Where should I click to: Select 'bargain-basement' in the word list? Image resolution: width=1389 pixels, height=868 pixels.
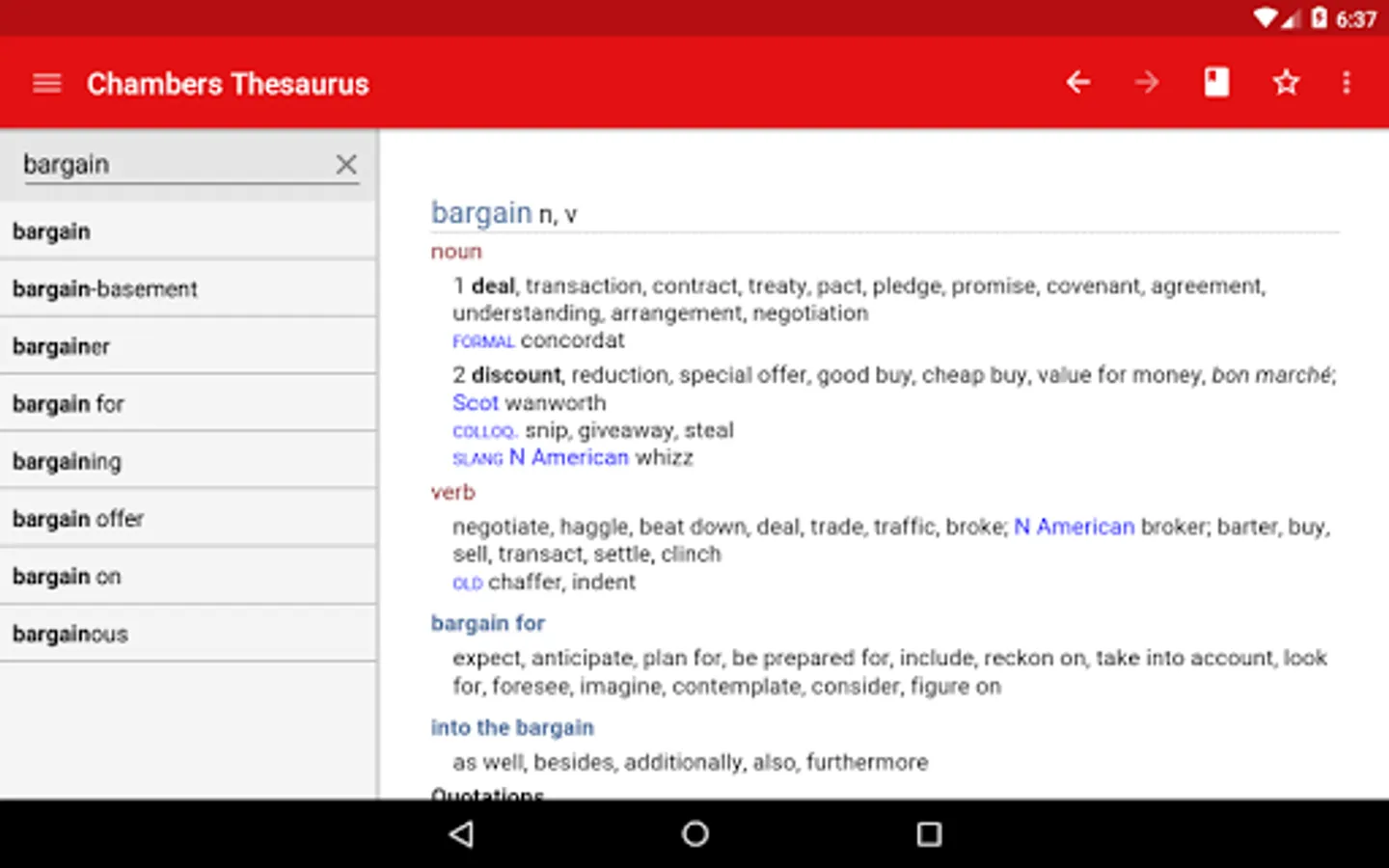tap(188, 288)
